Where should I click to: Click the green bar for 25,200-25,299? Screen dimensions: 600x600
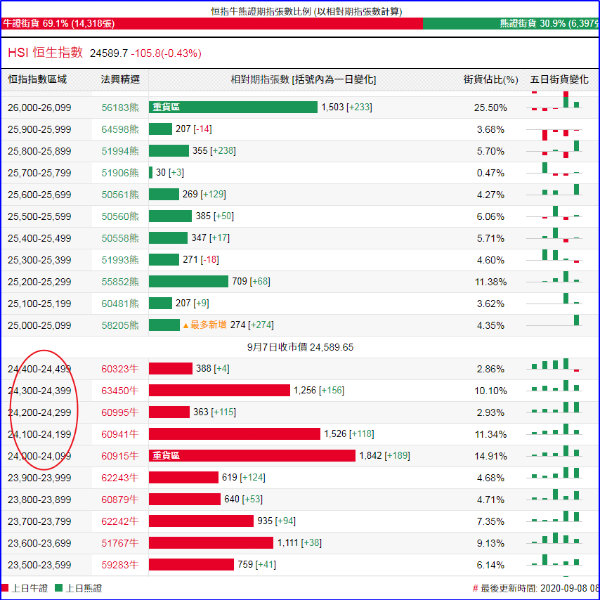click(x=188, y=281)
